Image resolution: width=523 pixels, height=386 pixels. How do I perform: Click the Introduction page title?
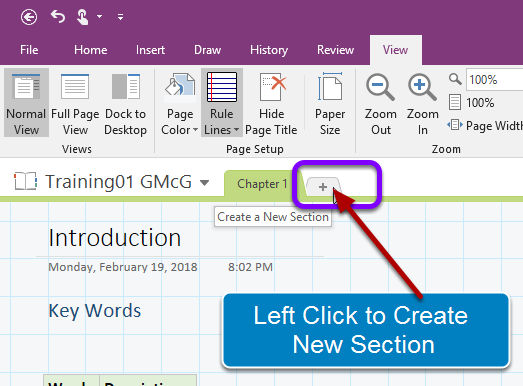pos(115,238)
